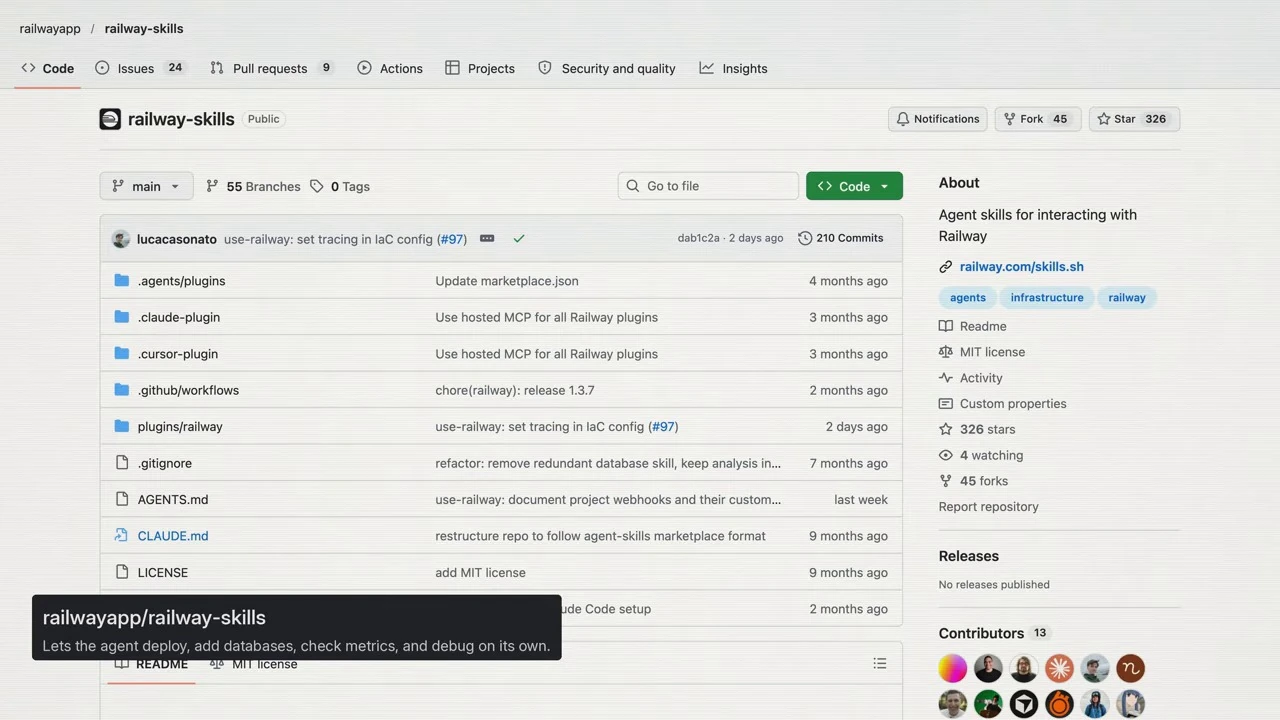Viewport: 1280px width, 720px height.
Task: Switch to the Pull requests tab
Action: pyautogui.click(x=271, y=68)
